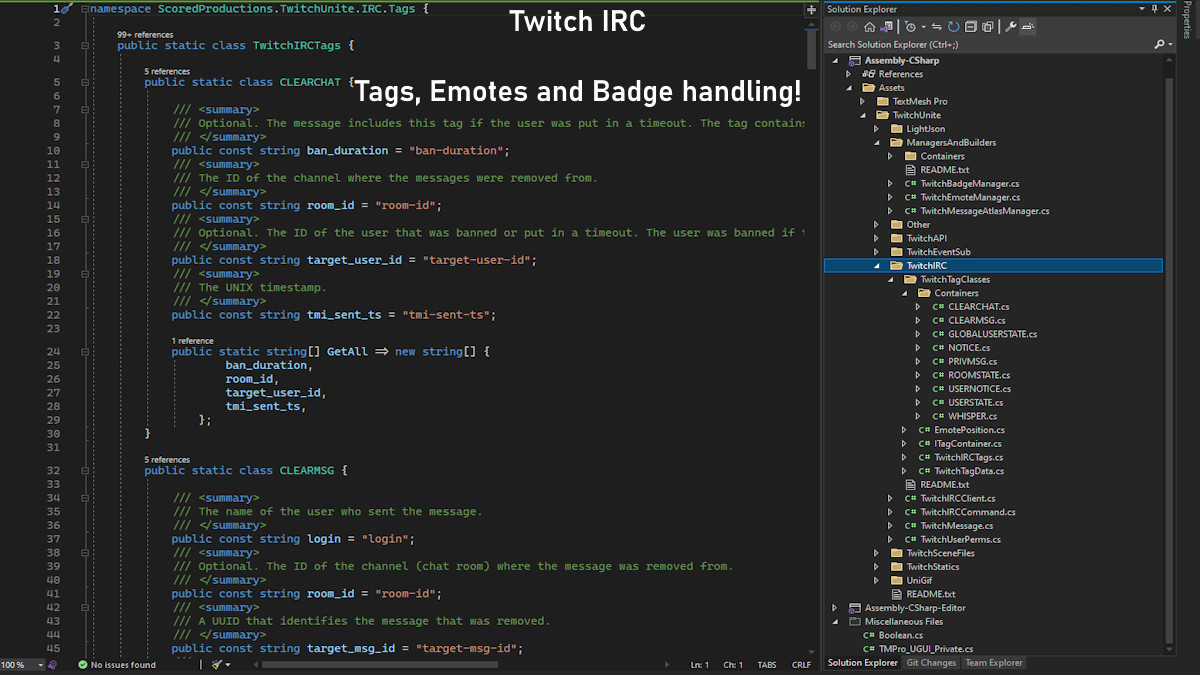Click Collapse All in Solution Explorer toolbar

click(970, 27)
